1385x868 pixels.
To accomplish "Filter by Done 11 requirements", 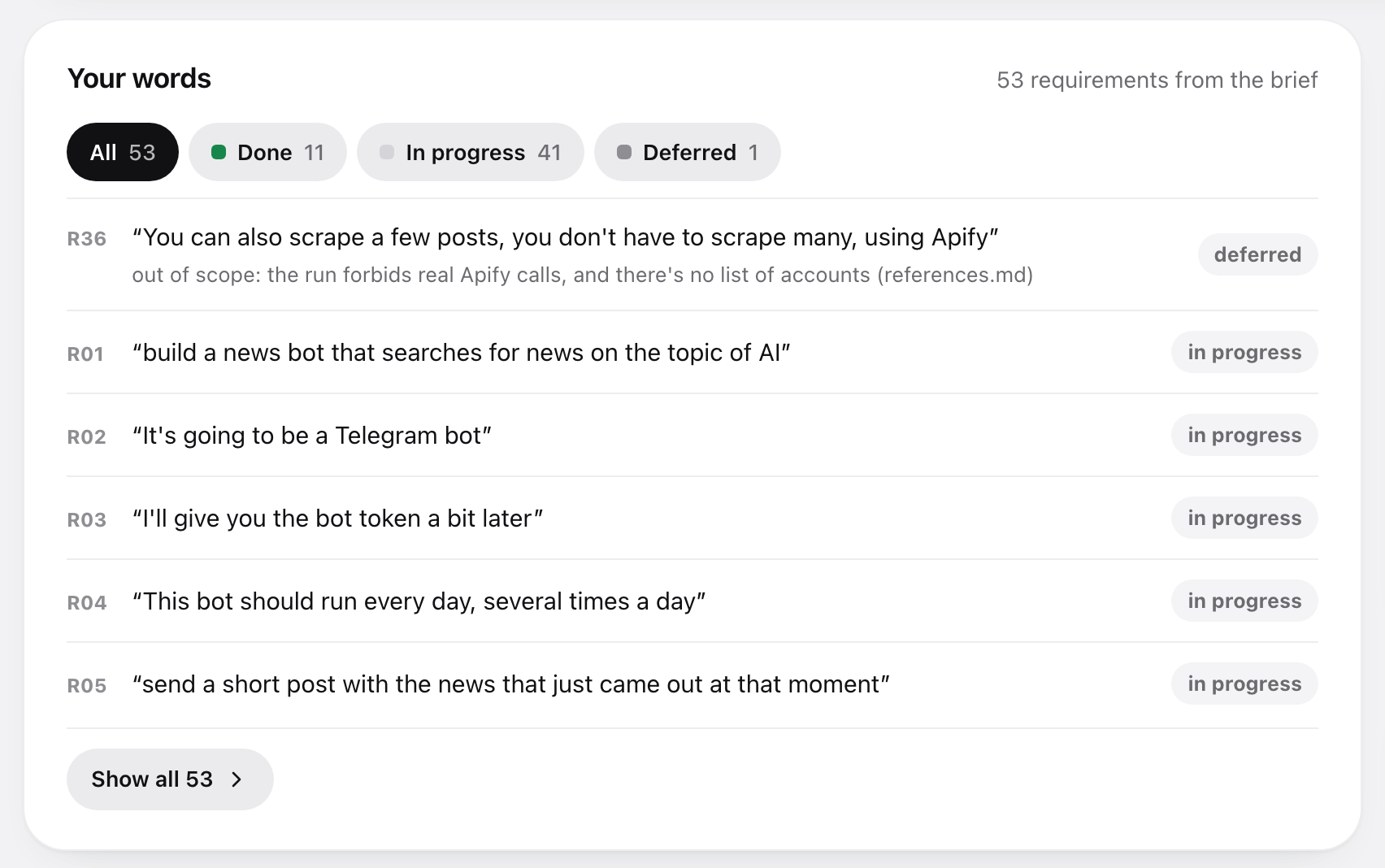I will 267,152.
